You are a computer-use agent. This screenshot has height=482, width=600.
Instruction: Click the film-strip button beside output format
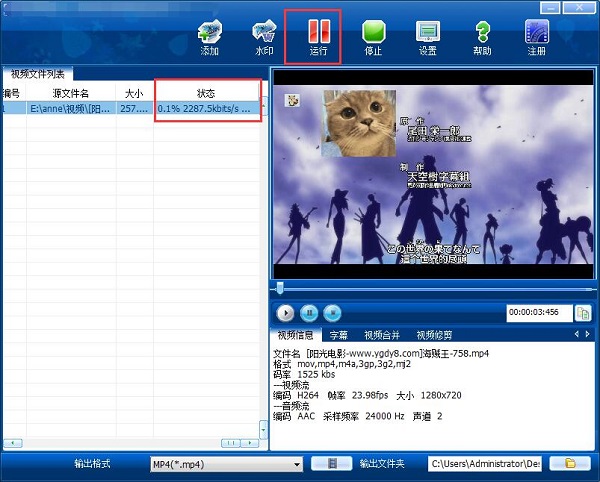pyautogui.click(x=332, y=464)
